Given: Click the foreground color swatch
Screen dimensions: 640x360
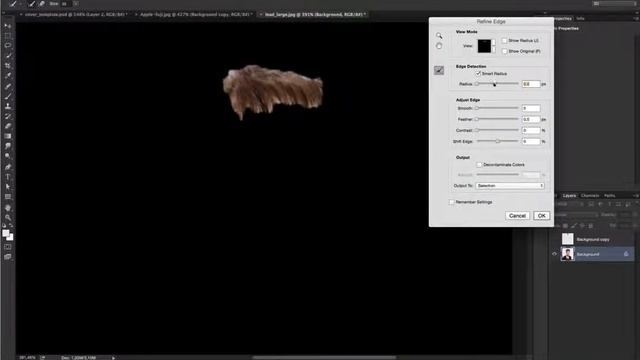Looking at the screenshot, I should click(x=6, y=233).
